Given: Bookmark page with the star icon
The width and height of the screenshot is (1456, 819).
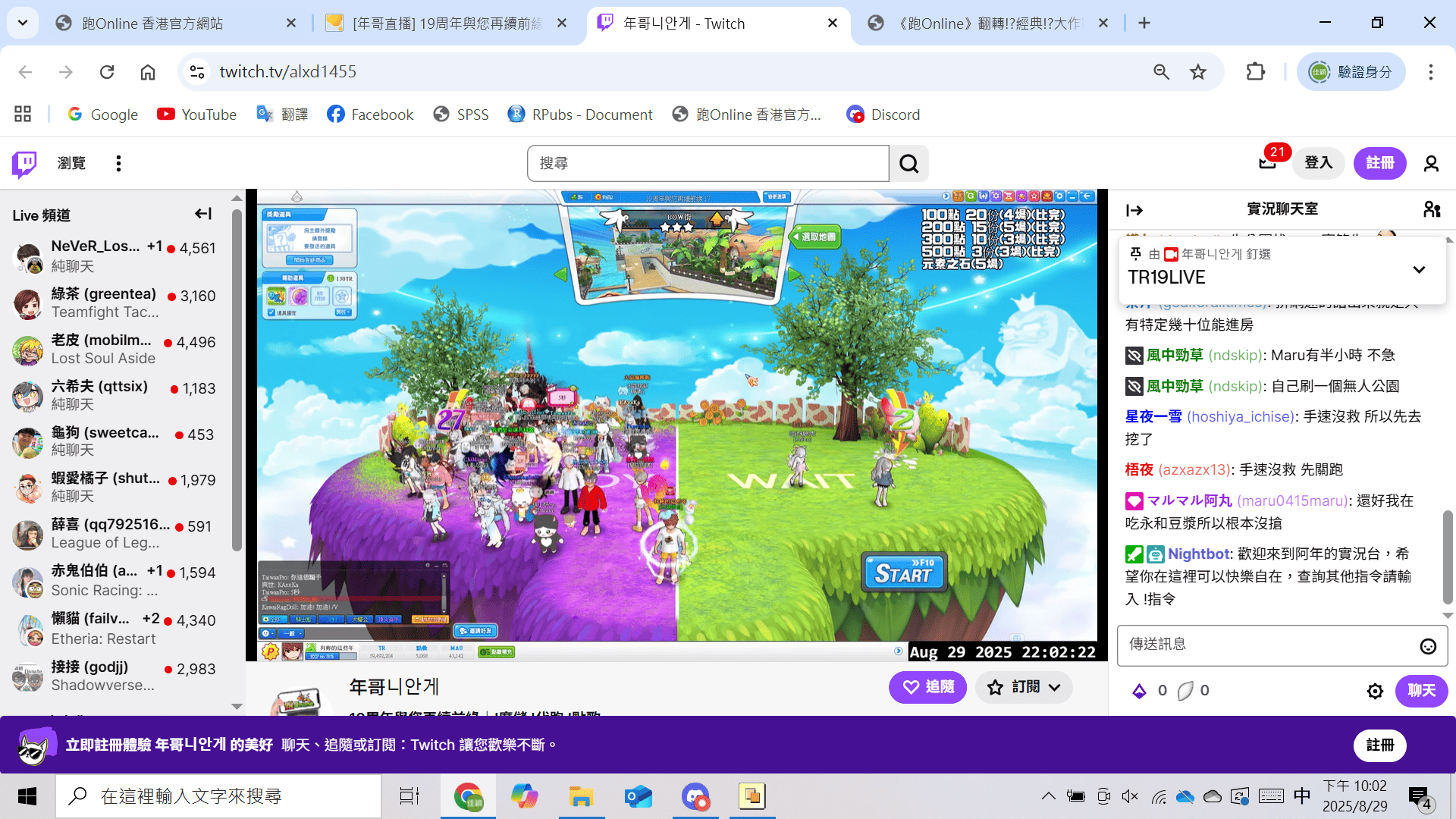Looking at the screenshot, I should coord(1198,72).
